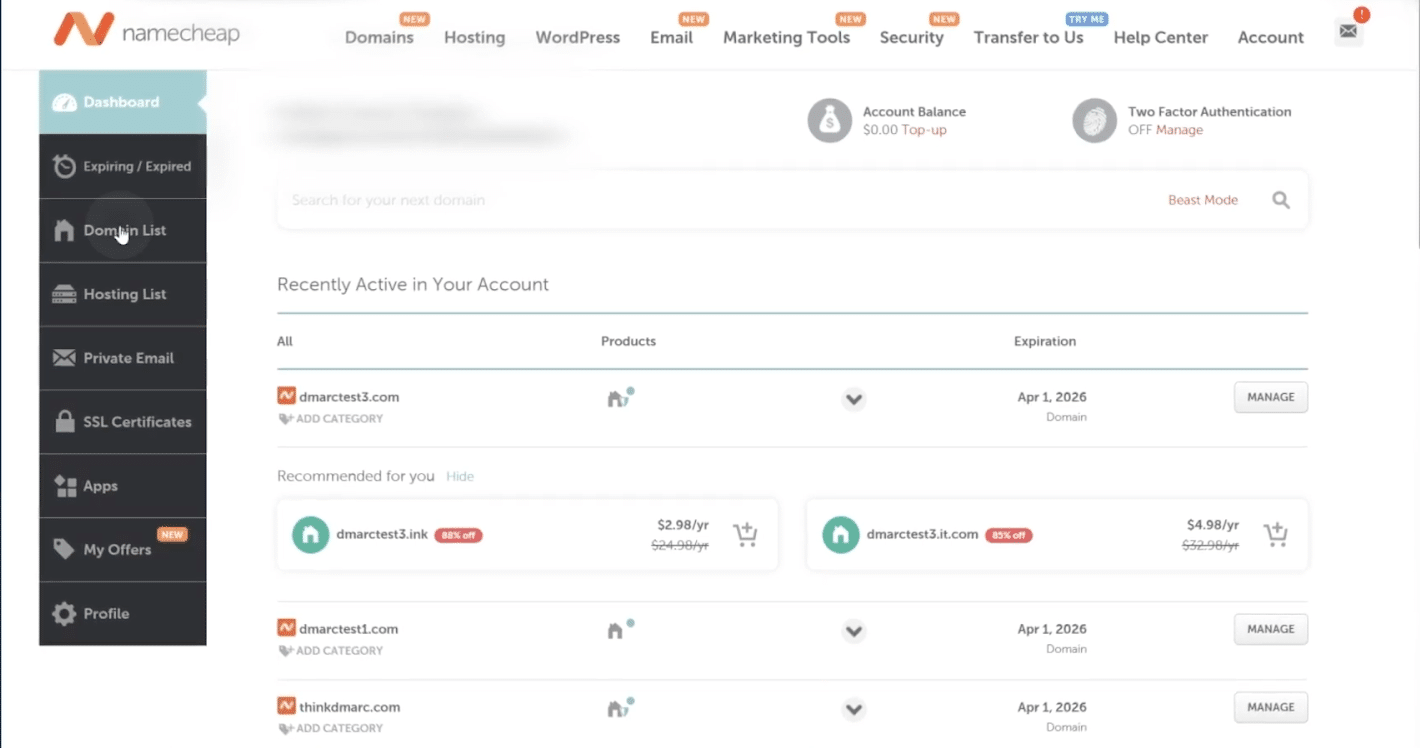Screen dimensions: 1420x748
Task: Expand the dmarctest1.com row chevron
Action: point(853,631)
